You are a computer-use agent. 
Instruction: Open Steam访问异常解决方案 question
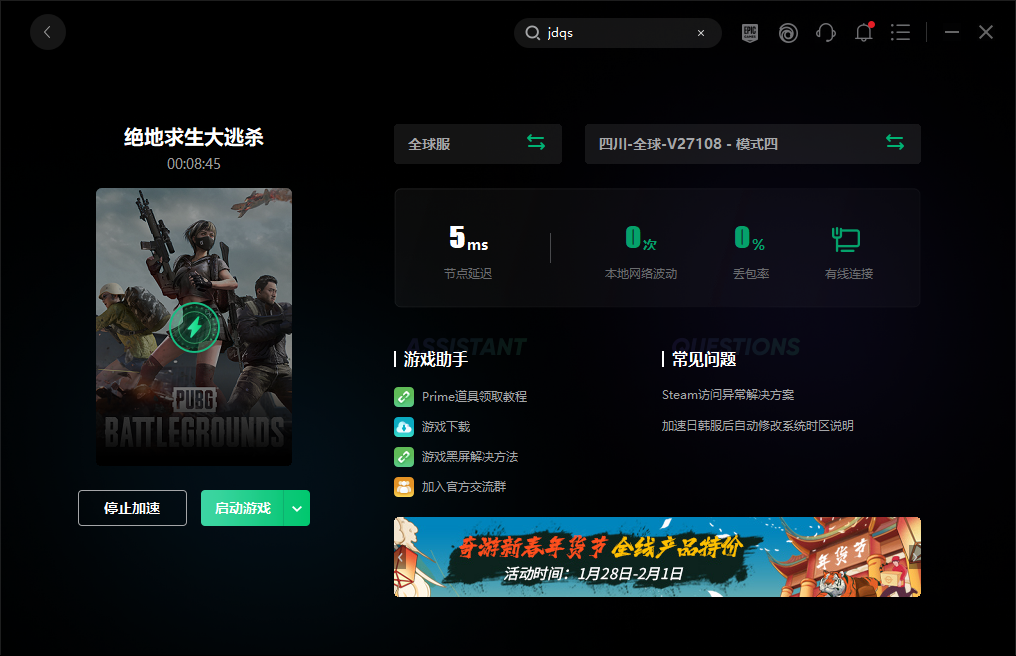coord(728,395)
